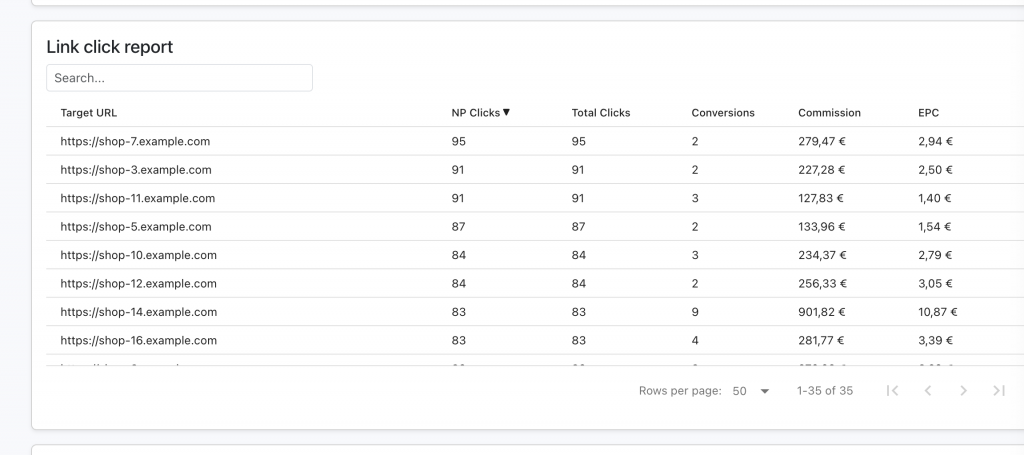The width and height of the screenshot is (1024, 455).
Task: Sort by Commission column header
Action: pyautogui.click(x=829, y=113)
